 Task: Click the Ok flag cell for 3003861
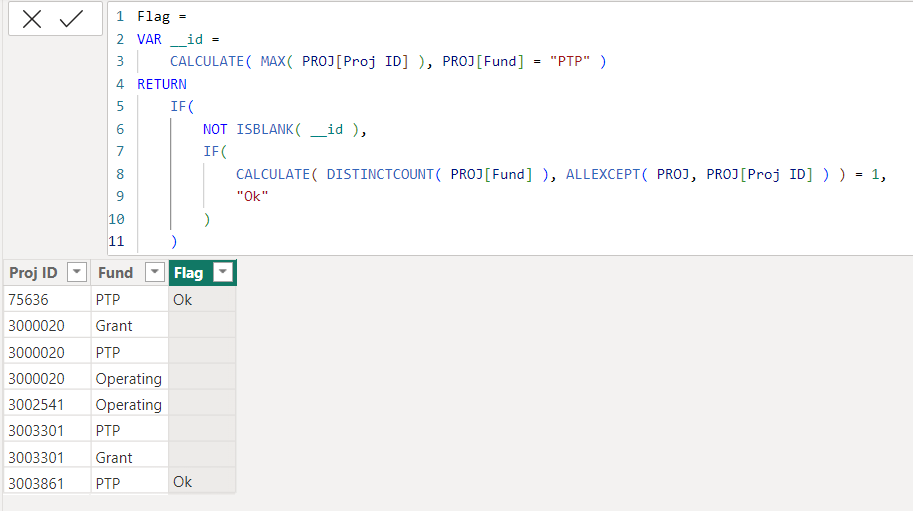tap(202, 482)
